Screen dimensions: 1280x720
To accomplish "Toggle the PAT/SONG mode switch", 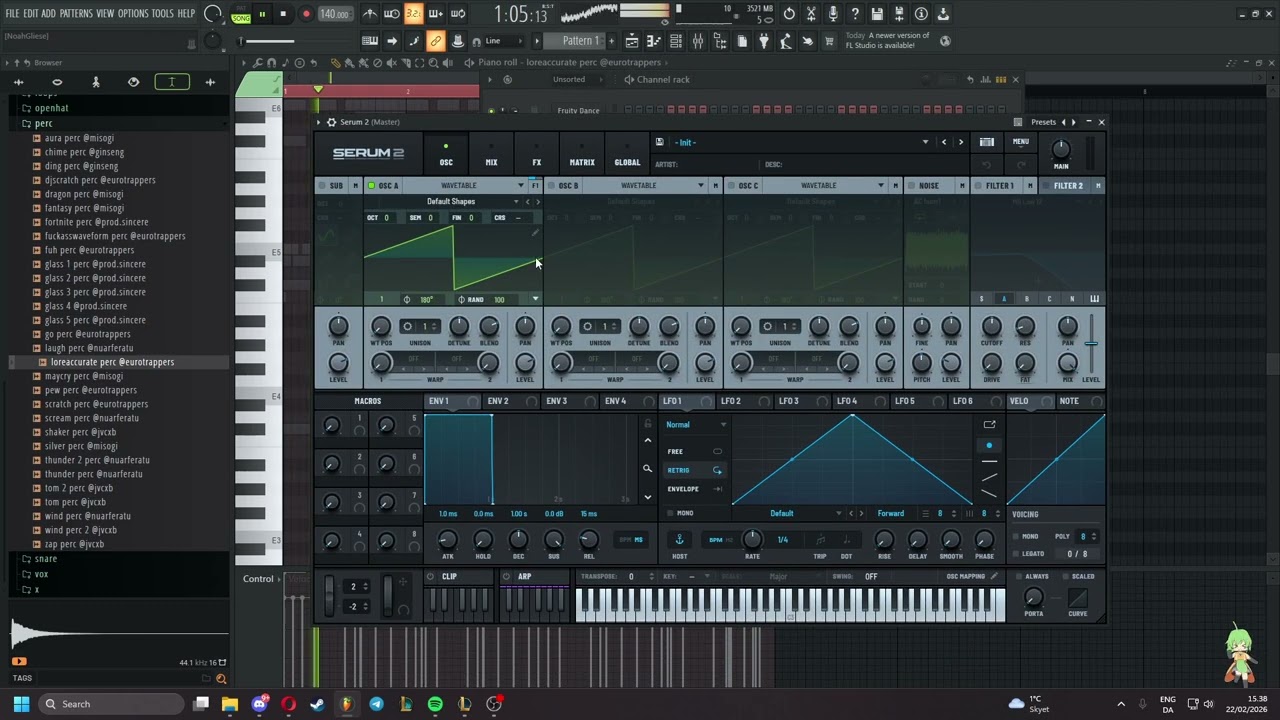I will pos(240,14).
